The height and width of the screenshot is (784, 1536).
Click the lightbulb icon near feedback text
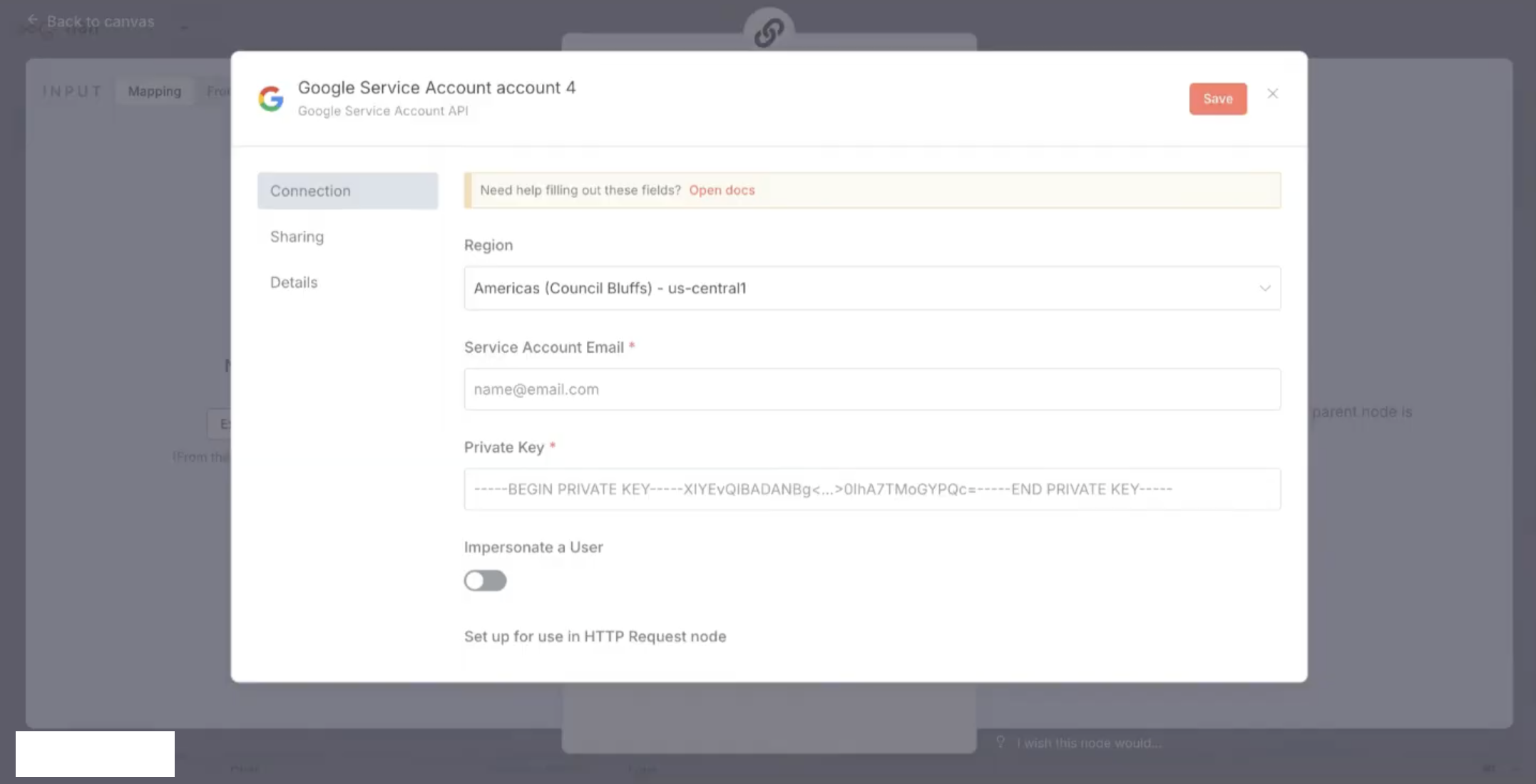click(x=1000, y=742)
